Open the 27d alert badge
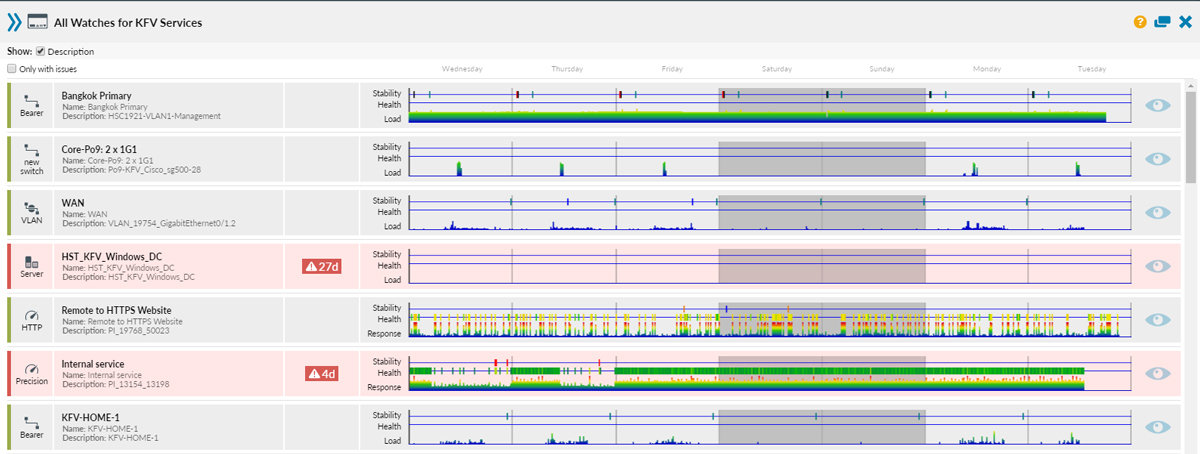The width and height of the screenshot is (1200, 454). [321, 266]
